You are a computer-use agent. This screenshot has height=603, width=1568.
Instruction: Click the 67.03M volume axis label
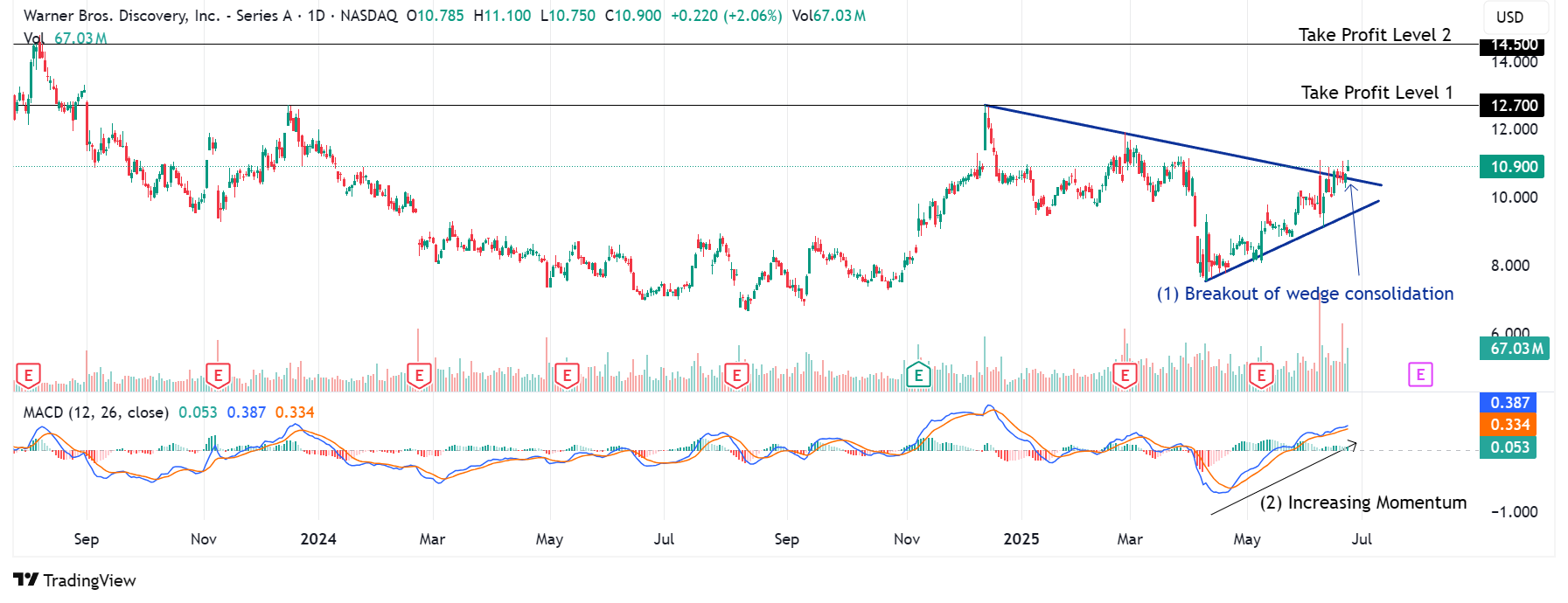[1515, 349]
